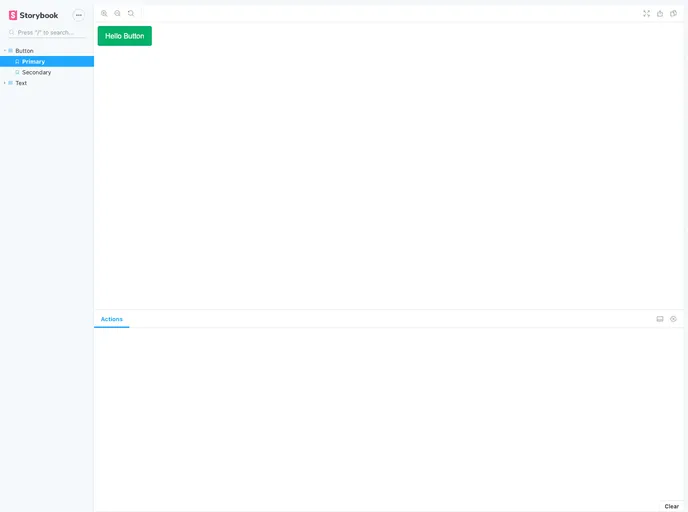The width and height of the screenshot is (688, 512).
Task: Enter full screen canvas mode
Action: 646,13
